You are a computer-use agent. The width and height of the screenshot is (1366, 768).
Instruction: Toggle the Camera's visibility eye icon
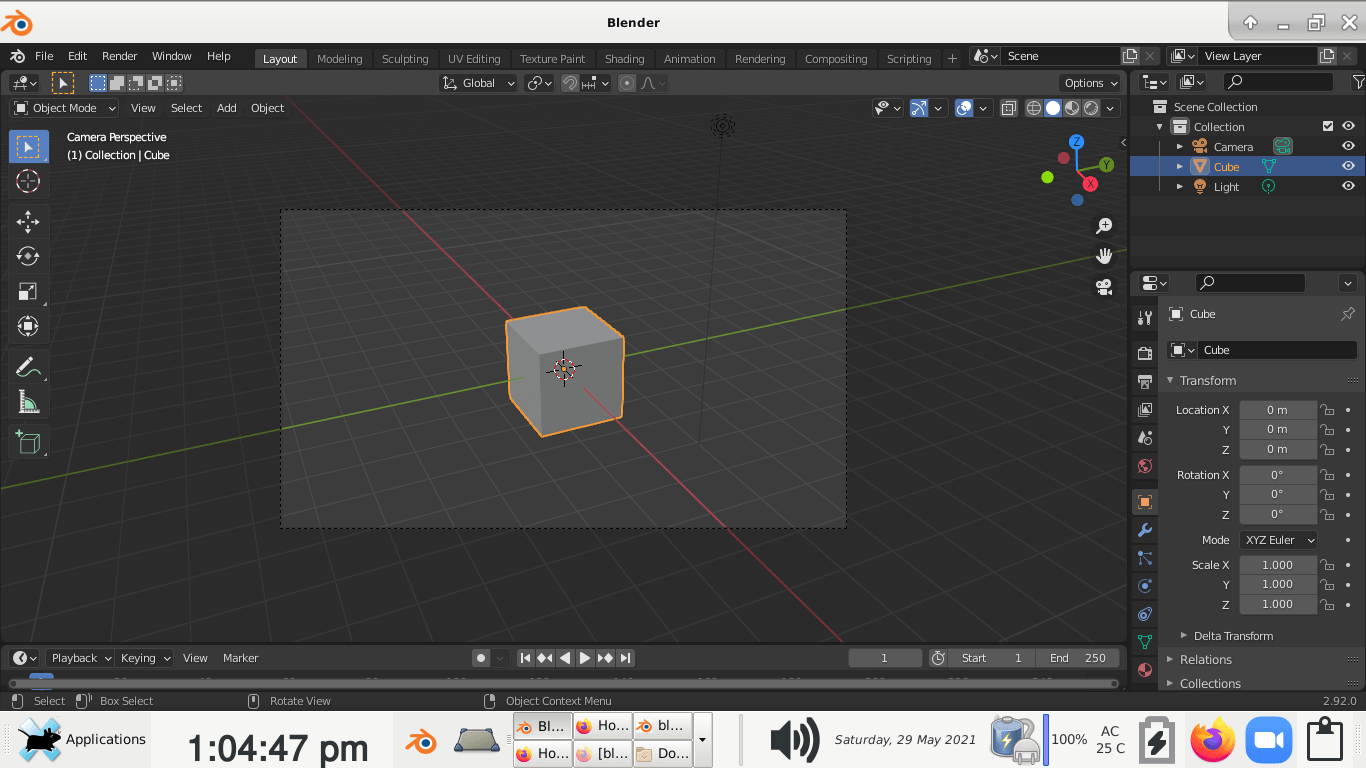1348,146
